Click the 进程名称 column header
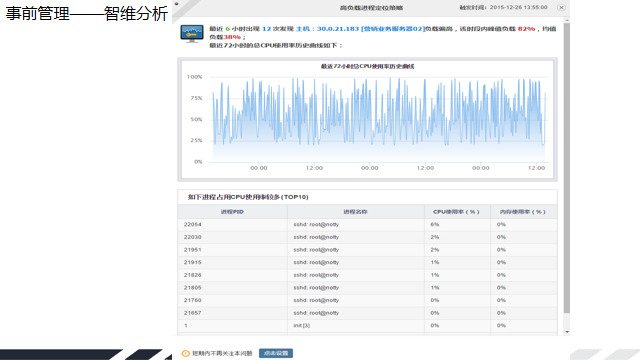 [356, 212]
